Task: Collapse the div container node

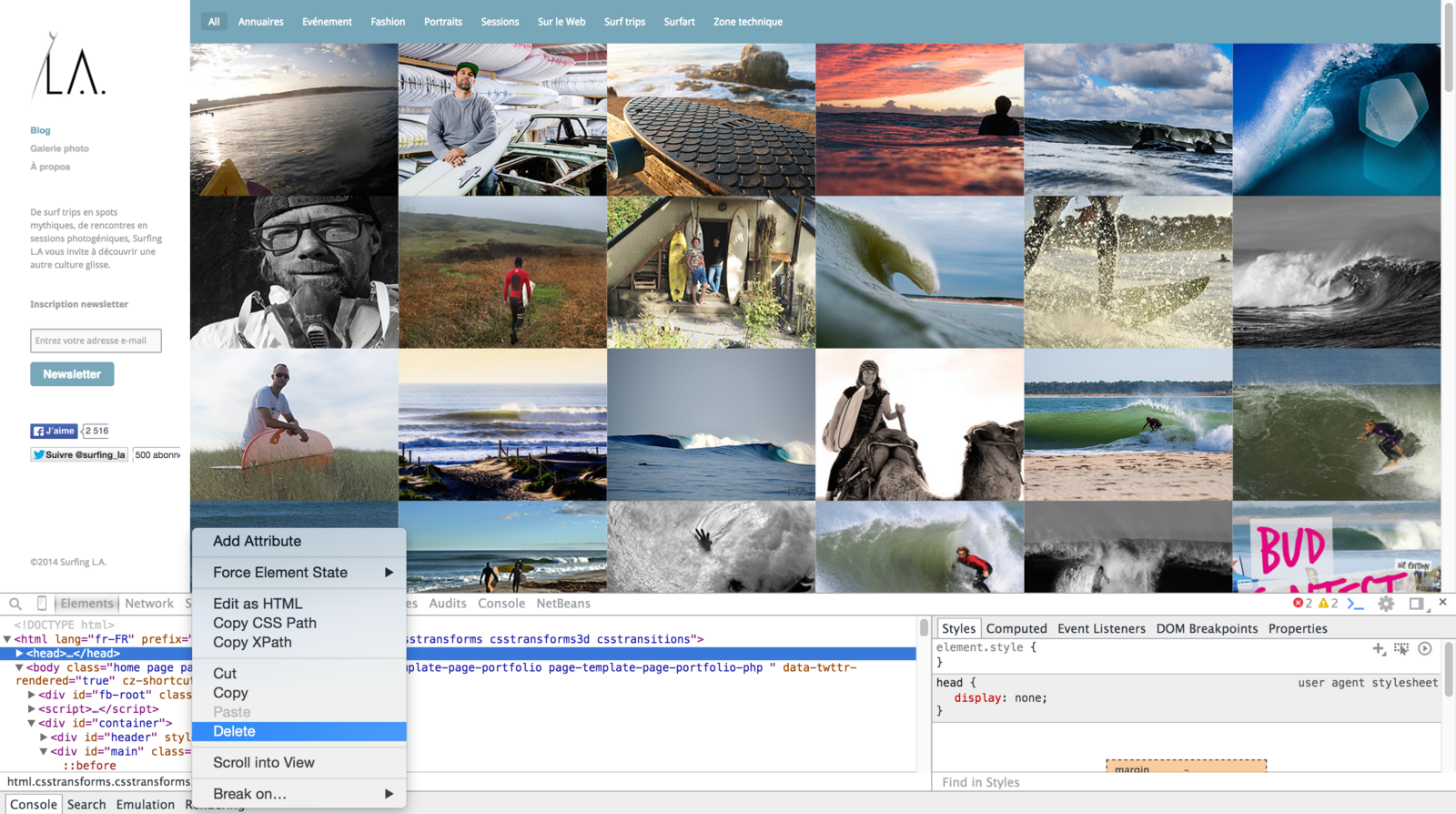Action: (31, 723)
